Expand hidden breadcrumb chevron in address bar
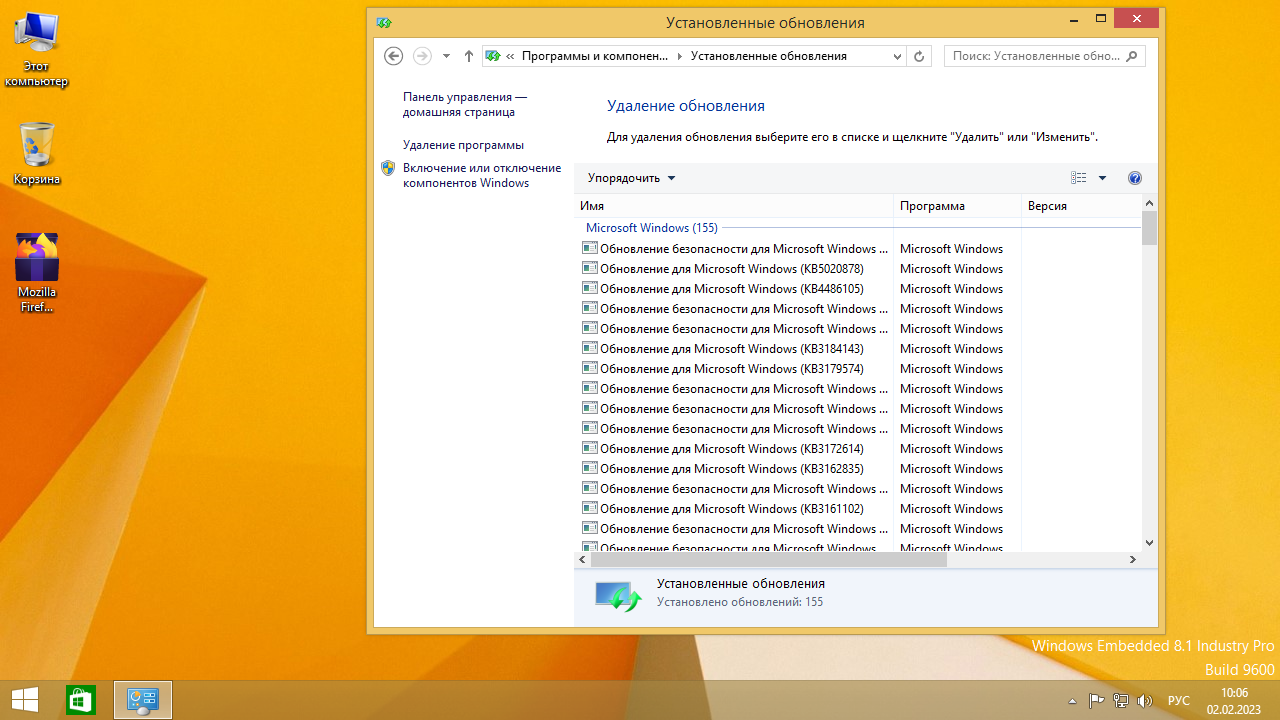This screenshot has height=720, width=1280. pos(510,56)
